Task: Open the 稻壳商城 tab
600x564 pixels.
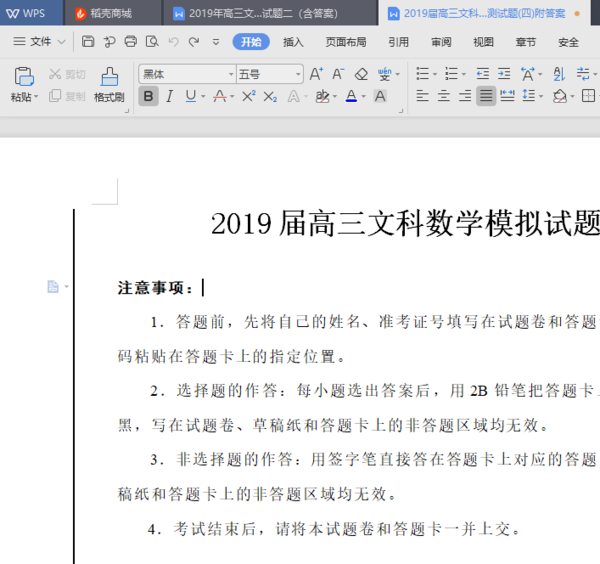Action: [112, 13]
